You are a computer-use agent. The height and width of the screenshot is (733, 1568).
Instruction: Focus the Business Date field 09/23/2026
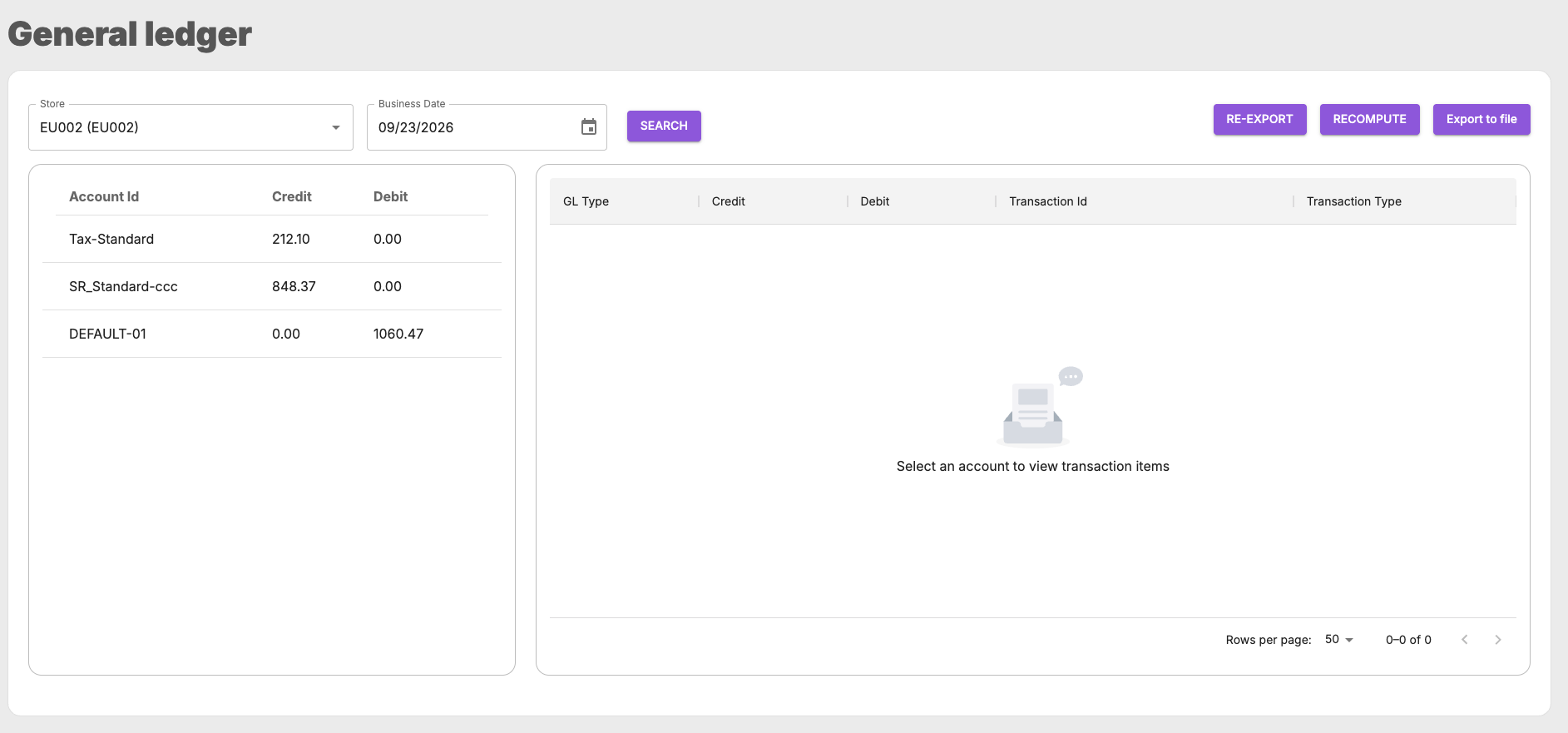487,127
